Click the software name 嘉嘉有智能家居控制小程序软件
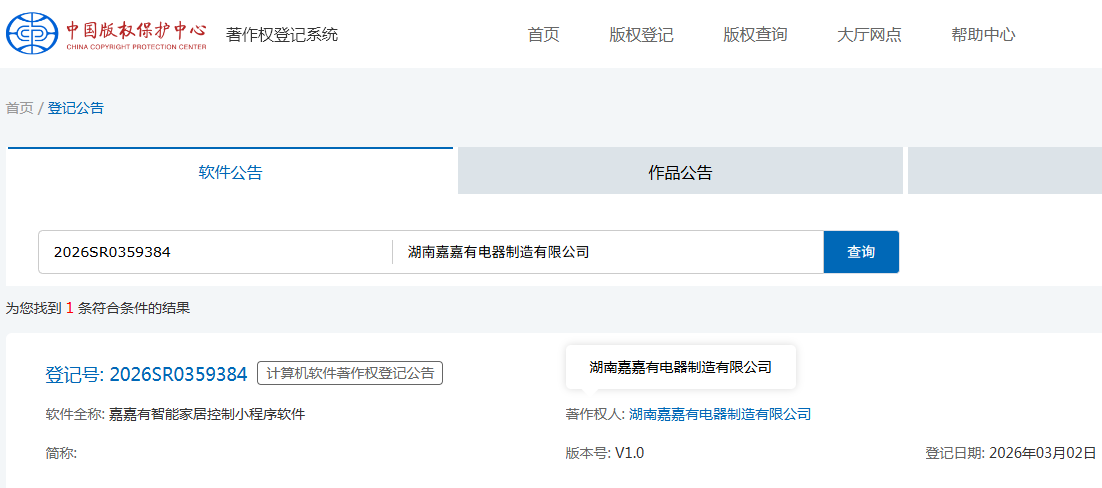 [x=207, y=414]
